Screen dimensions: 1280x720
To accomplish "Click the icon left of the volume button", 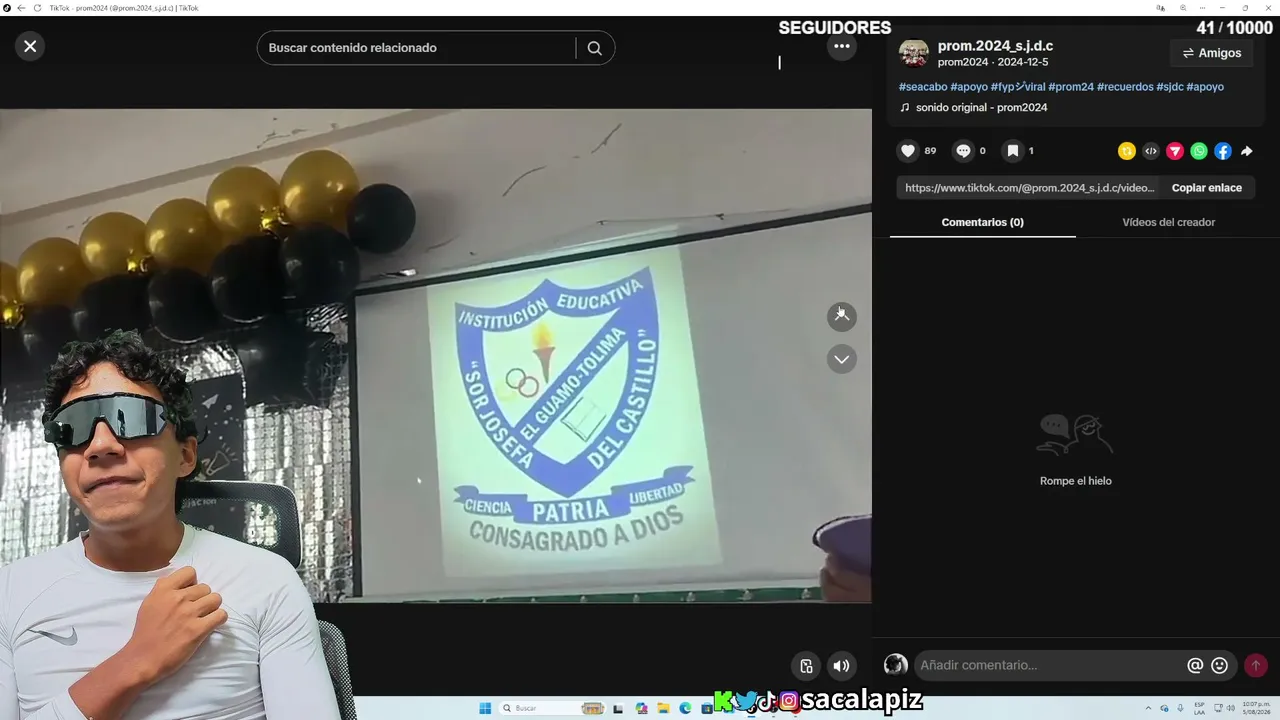I will click(x=807, y=666).
